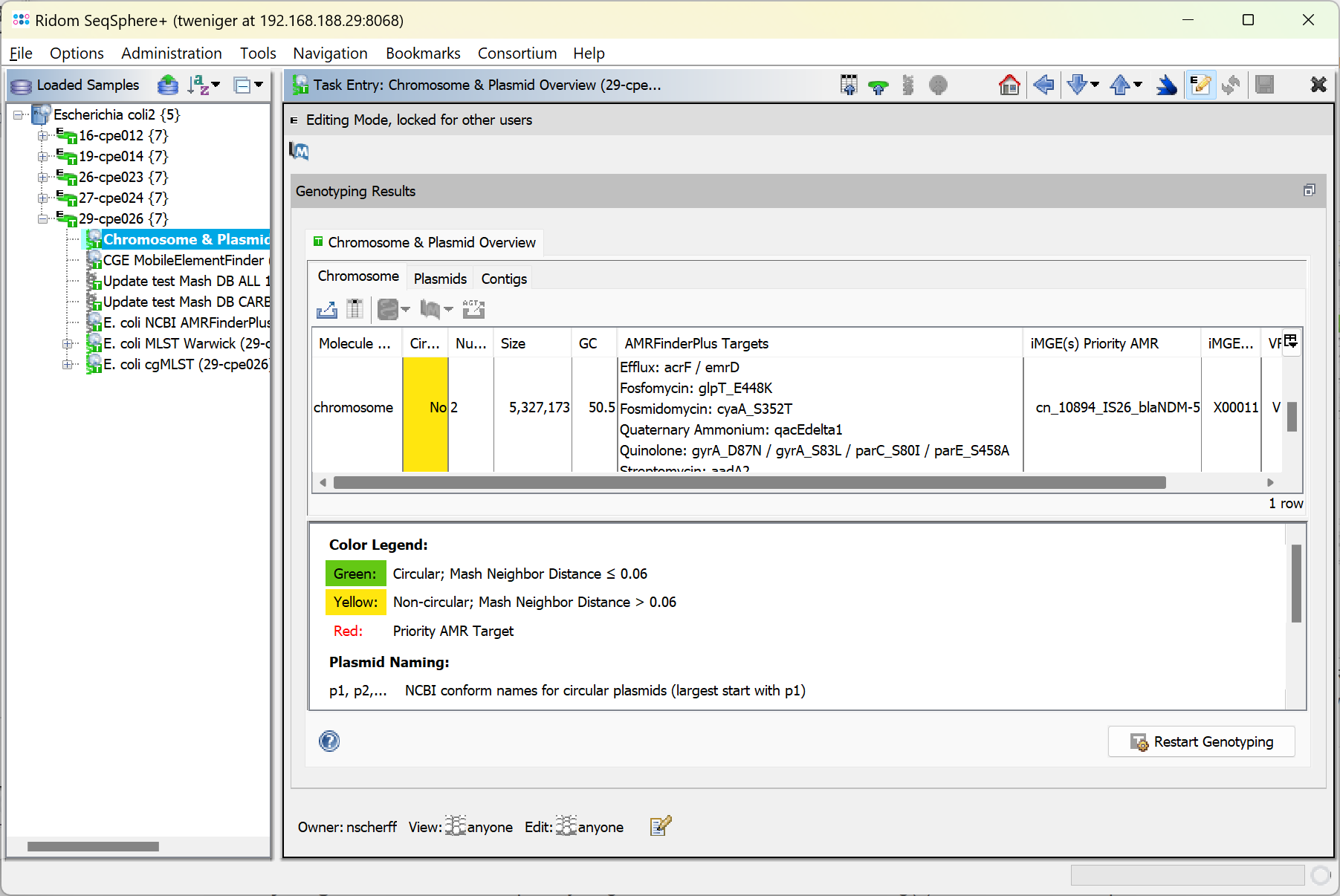This screenshot has height=896, width=1340.
Task: Click the blue back arrow icon
Action: click(x=1043, y=85)
